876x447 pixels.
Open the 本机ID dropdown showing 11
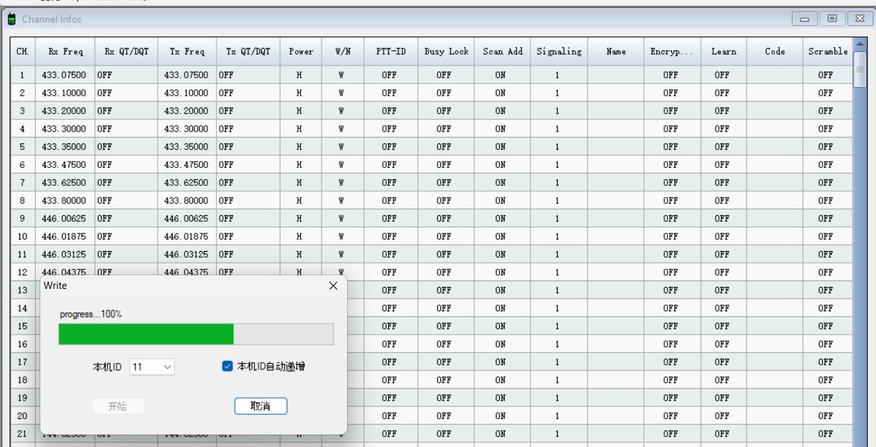pyautogui.click(x=152, y=367)
